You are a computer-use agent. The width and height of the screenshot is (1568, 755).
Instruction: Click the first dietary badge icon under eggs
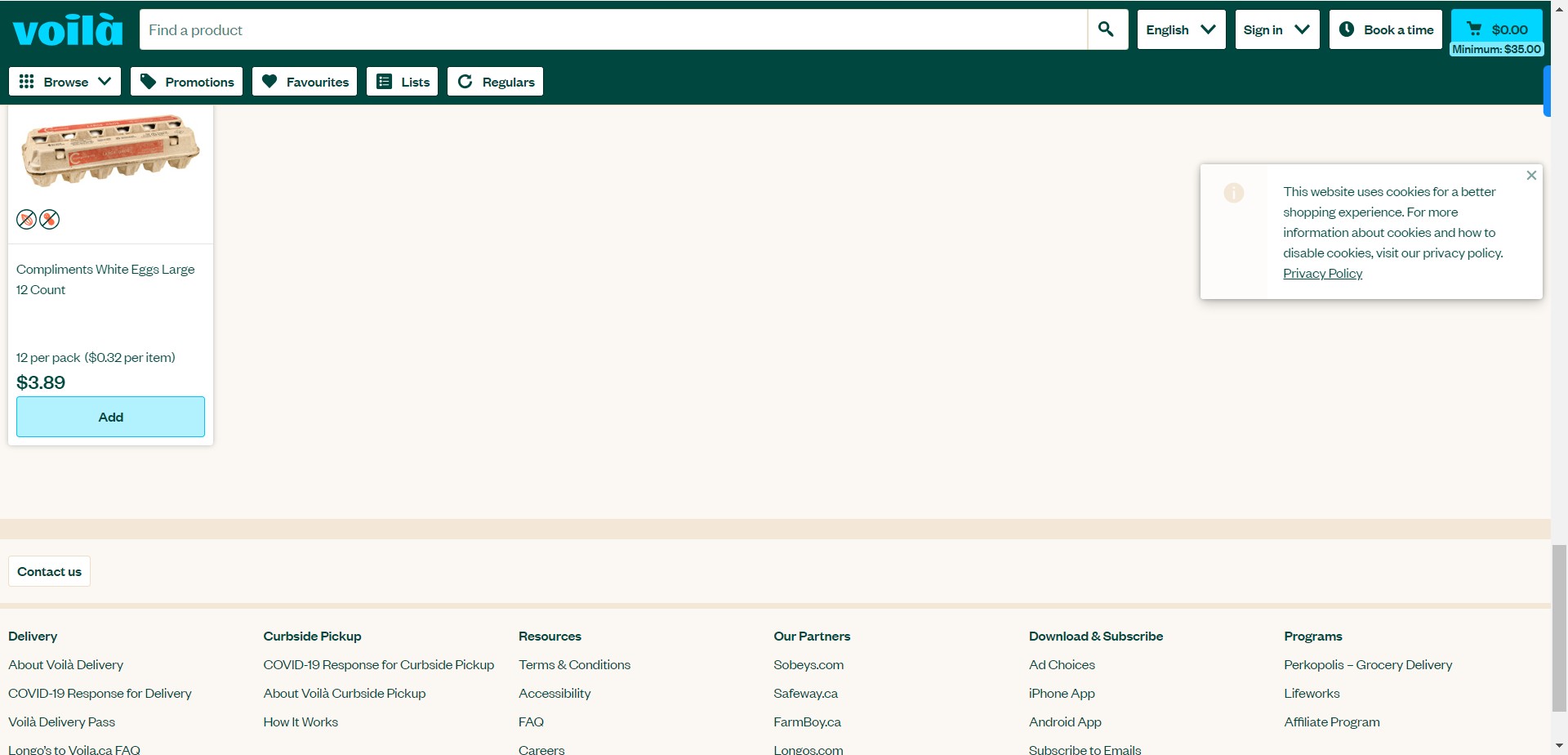[26, 220]
